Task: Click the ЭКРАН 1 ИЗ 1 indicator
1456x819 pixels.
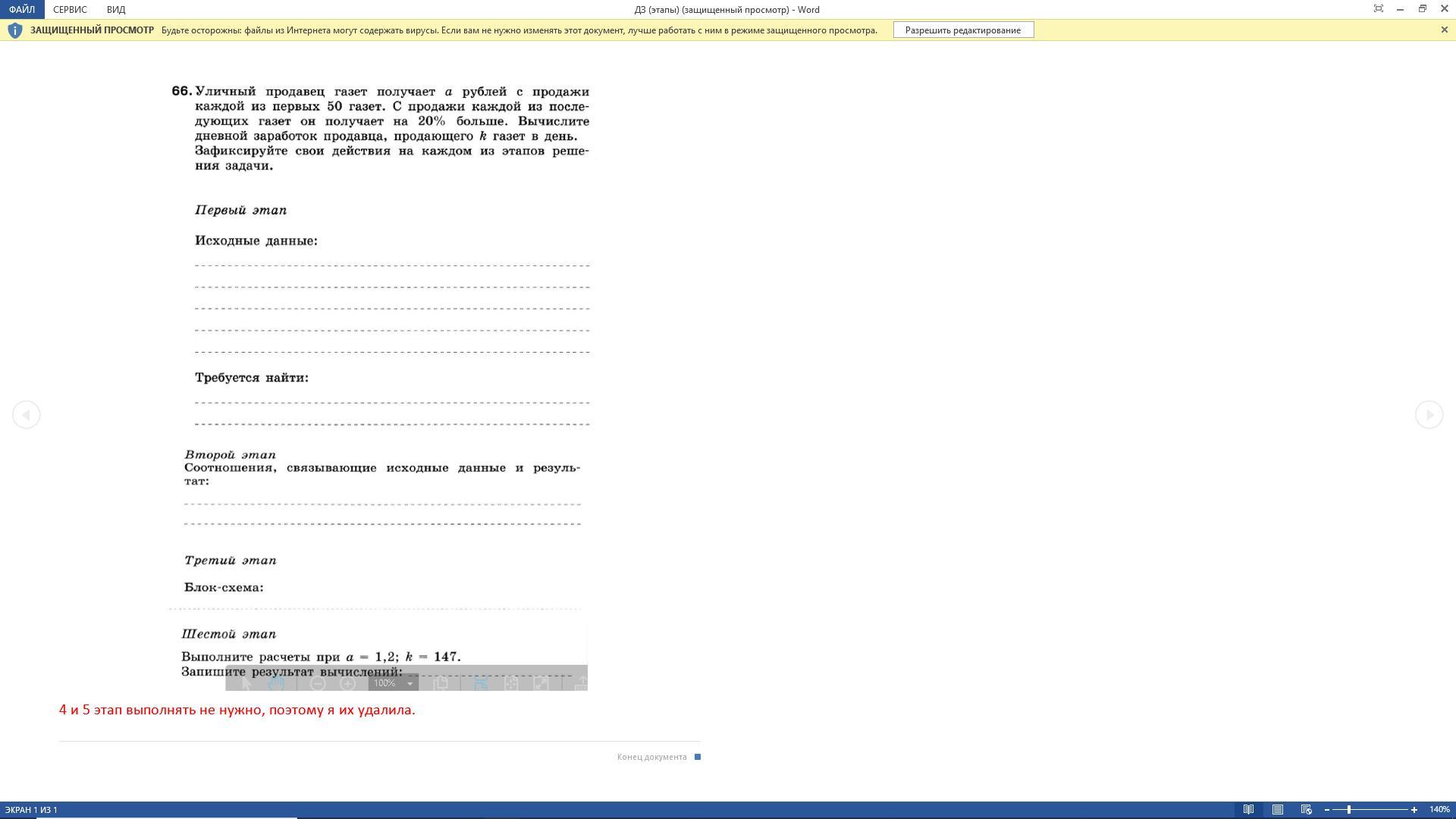Action: (31, 810)
